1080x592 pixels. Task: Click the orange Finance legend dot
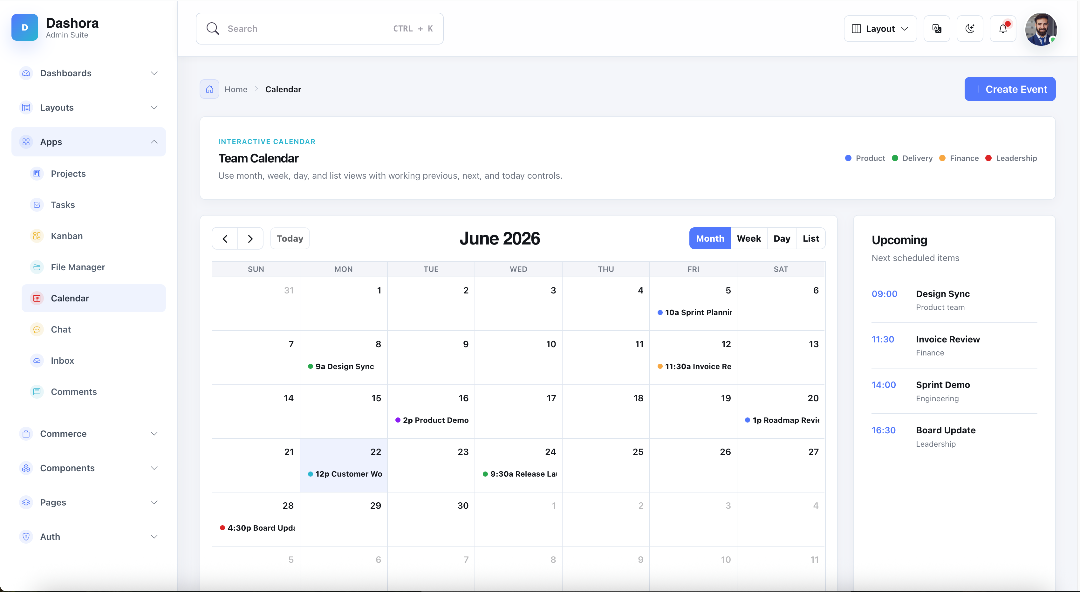(x=942, y=159)
